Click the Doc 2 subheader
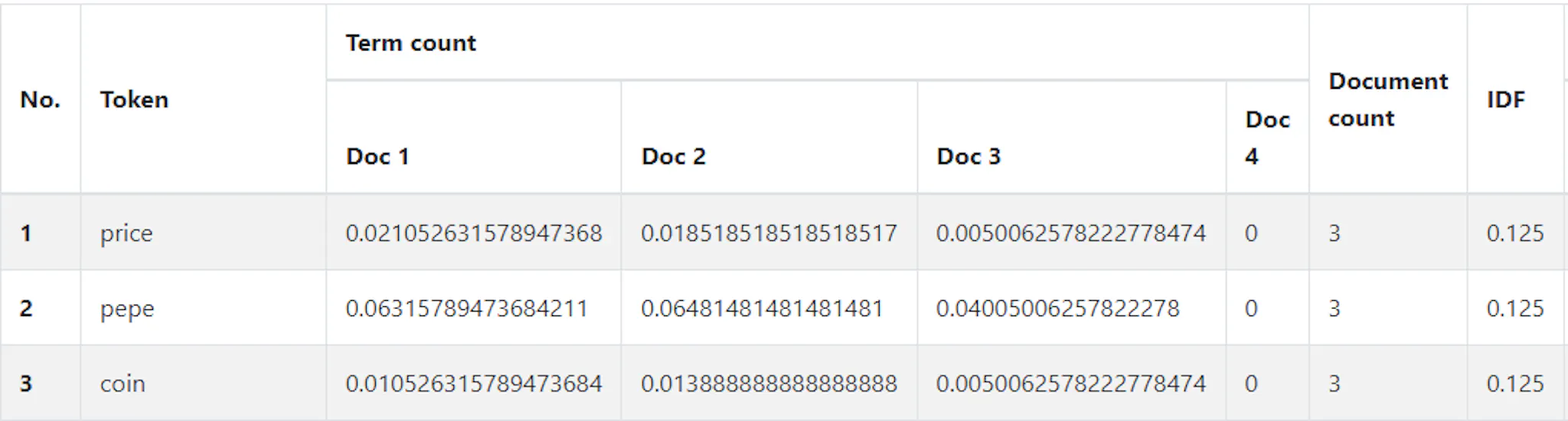The height and width of the screenshot is (421, 1568). pos(673,156)
